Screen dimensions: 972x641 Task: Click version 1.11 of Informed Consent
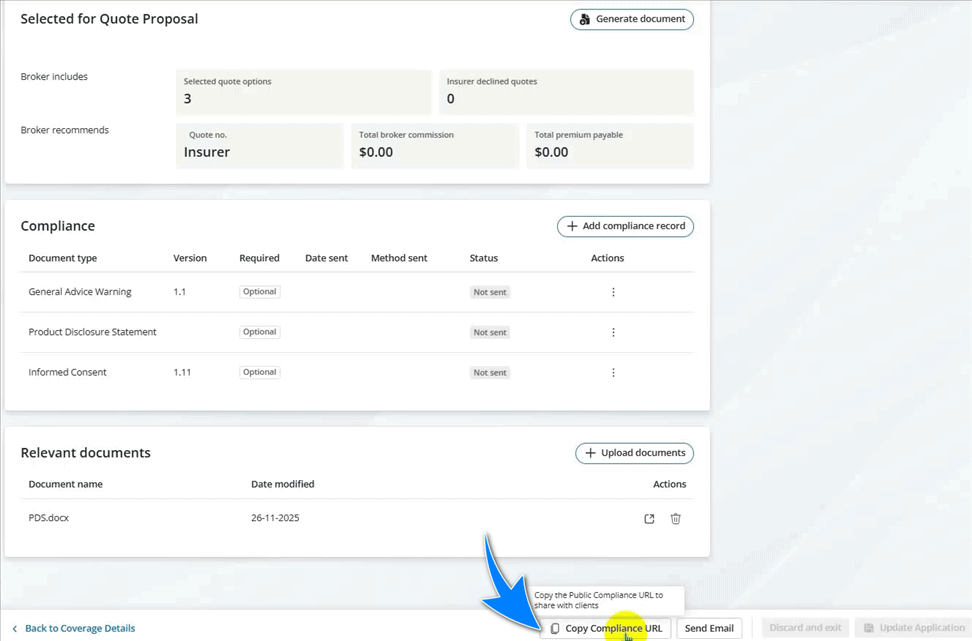click(182, 373)
